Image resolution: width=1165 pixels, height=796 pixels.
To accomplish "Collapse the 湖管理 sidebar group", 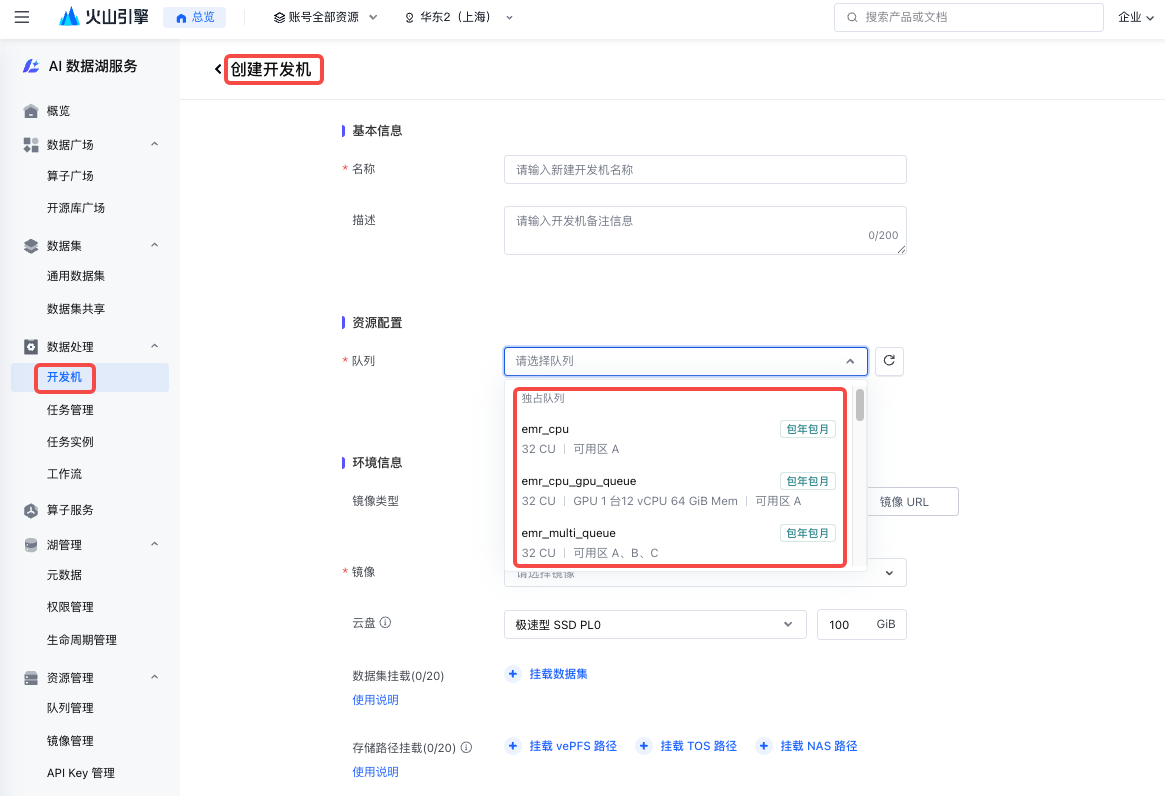I will point(155,545).
